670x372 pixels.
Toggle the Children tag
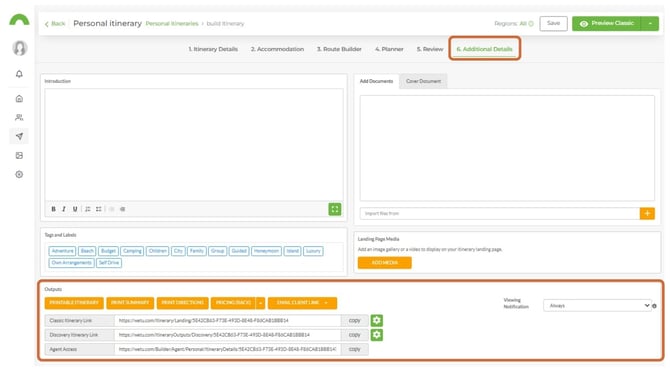pyautogui.click(x=157, y=251)
